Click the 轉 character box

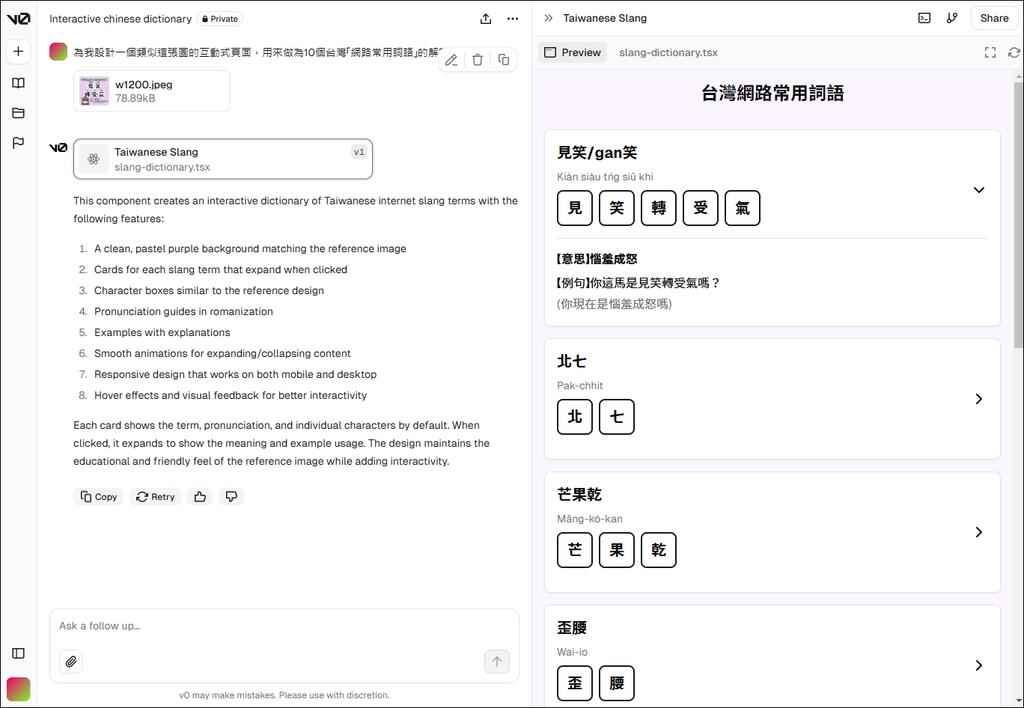click(x=658, y=208)
